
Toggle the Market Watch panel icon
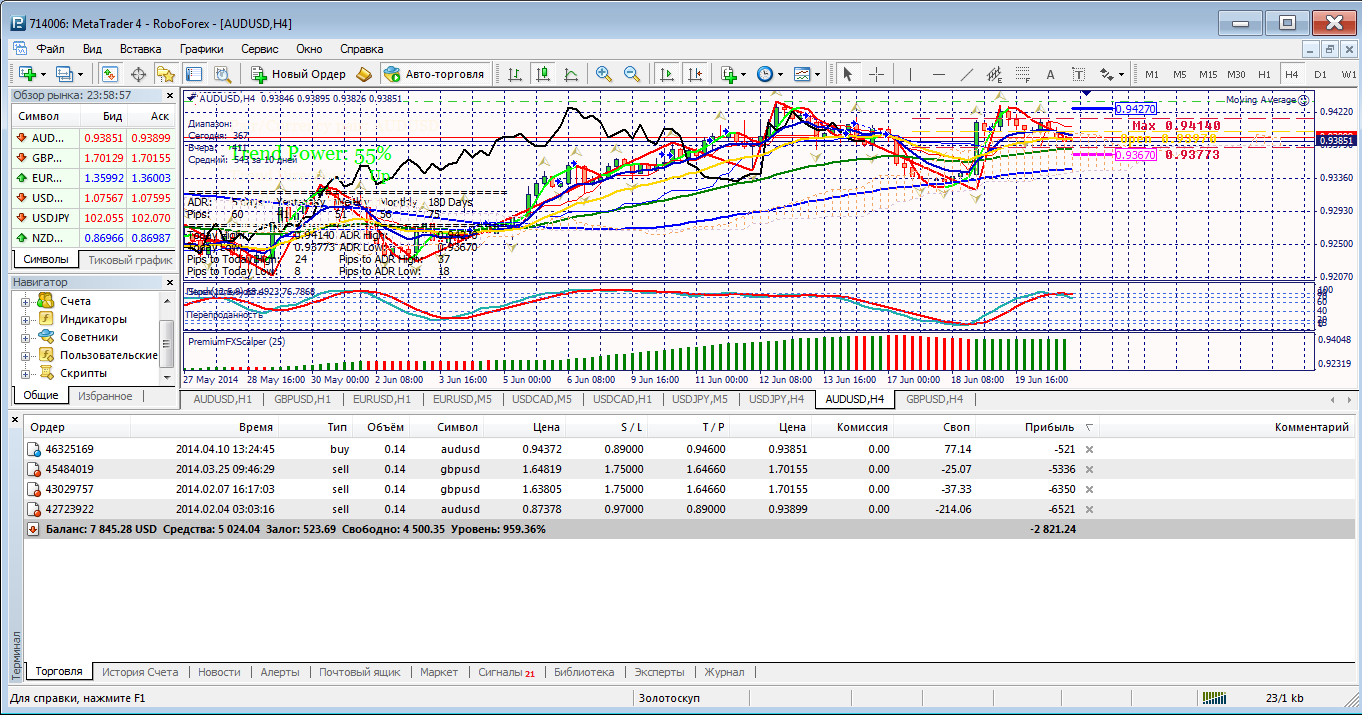(x=110, y=74)
